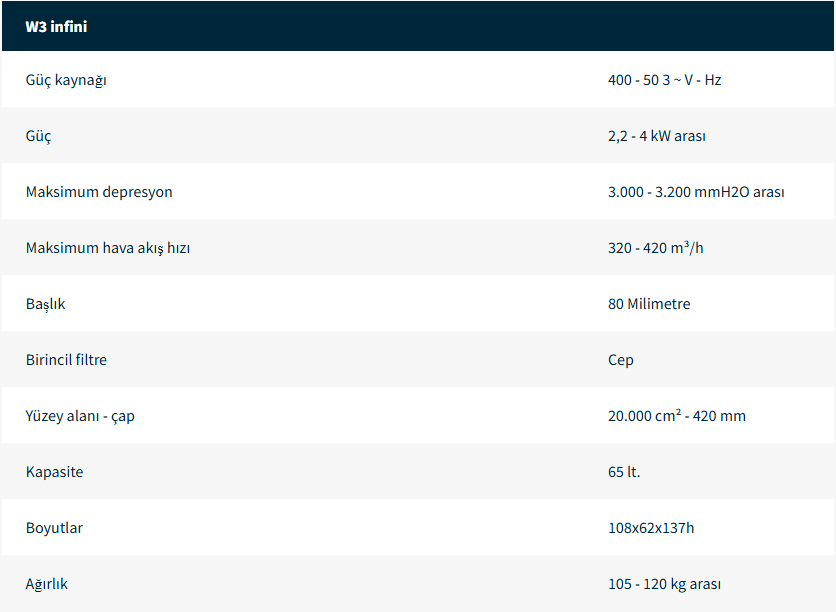The height and width of the screenshot is (612, 836).
Task: Click the value '2,2 - 4 kW arası'
Action: point(656,136)
